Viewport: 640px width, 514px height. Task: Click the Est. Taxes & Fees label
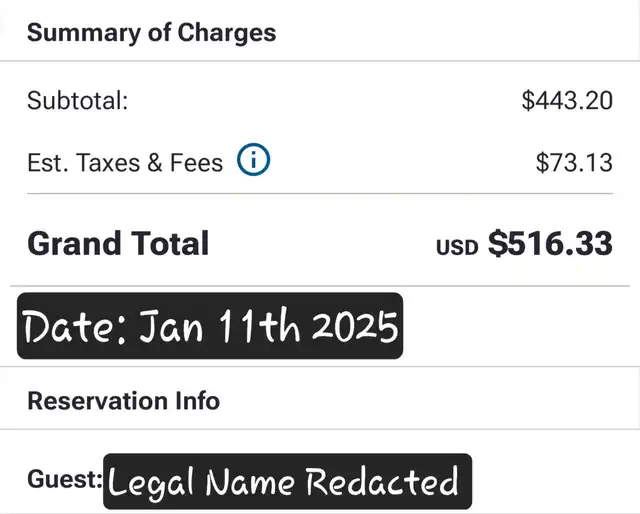125,162
